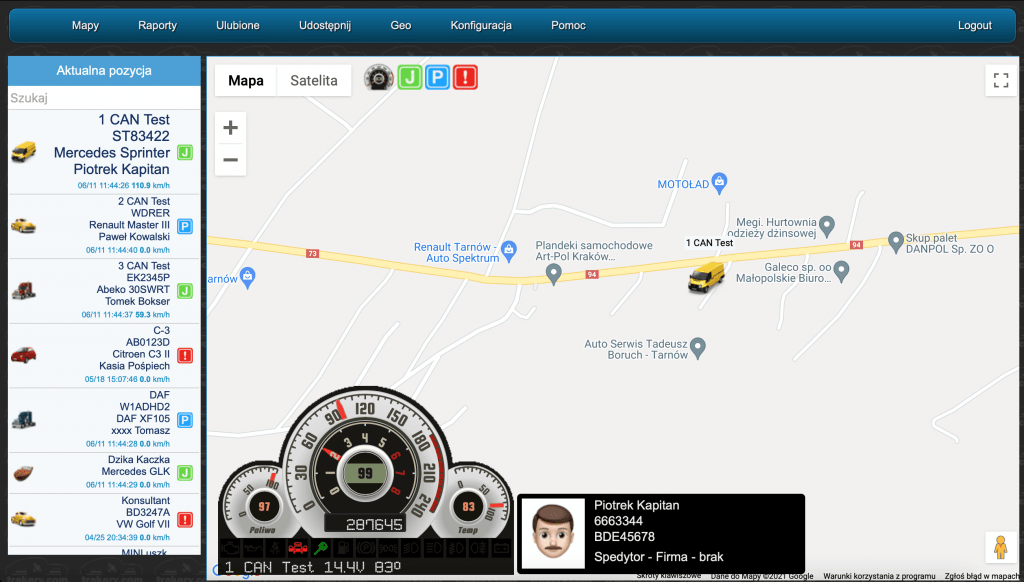
Task: Click the Auto Serwis Tadeusz Boruch pin
Action: (697, 348)
